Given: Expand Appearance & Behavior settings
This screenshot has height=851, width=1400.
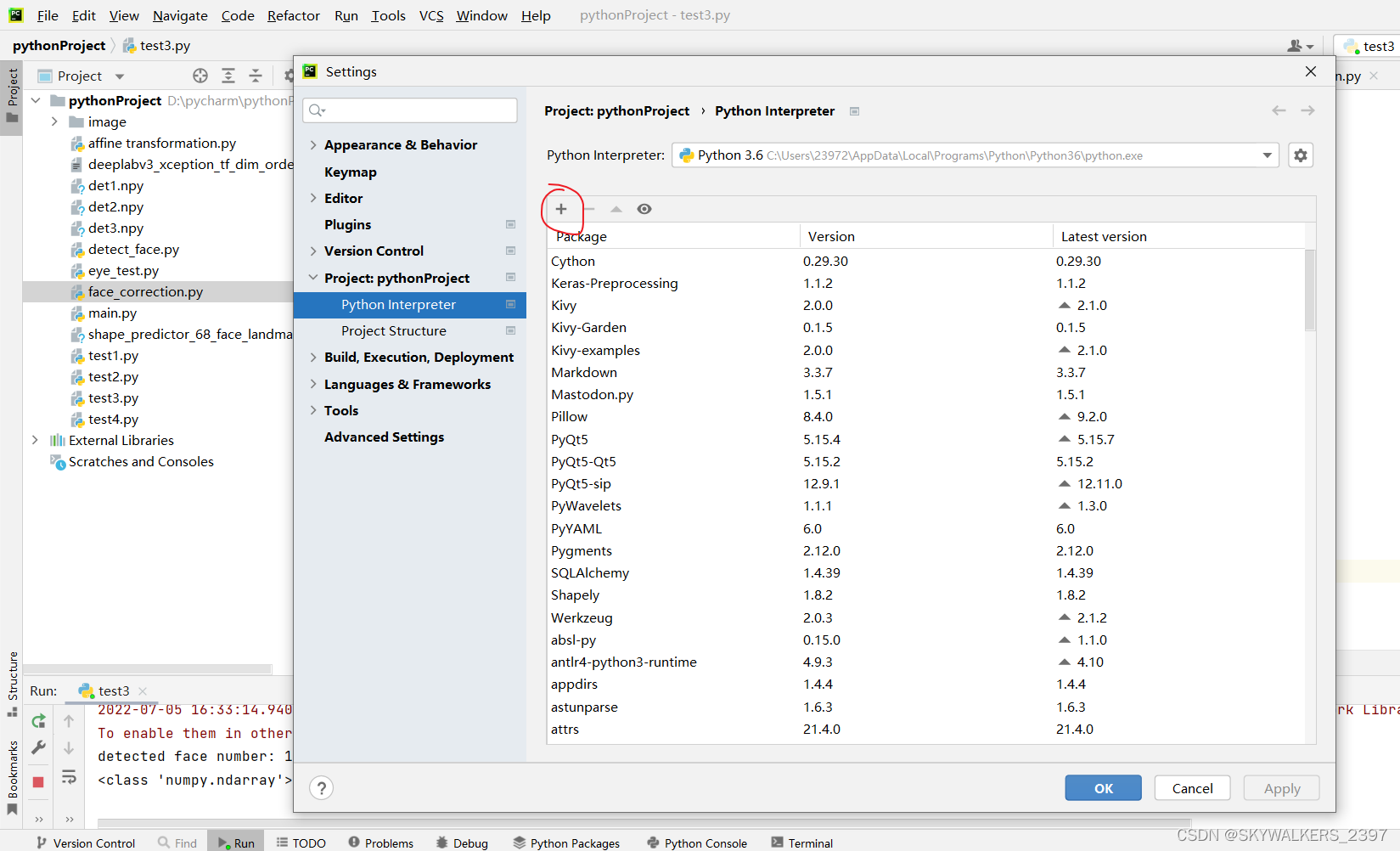Looking at the screenshot, I should coord(313,145).
